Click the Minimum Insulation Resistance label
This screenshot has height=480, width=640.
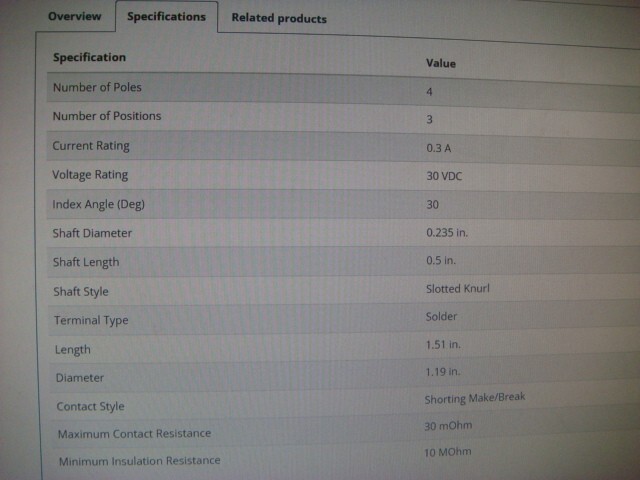tap(139, 461)
